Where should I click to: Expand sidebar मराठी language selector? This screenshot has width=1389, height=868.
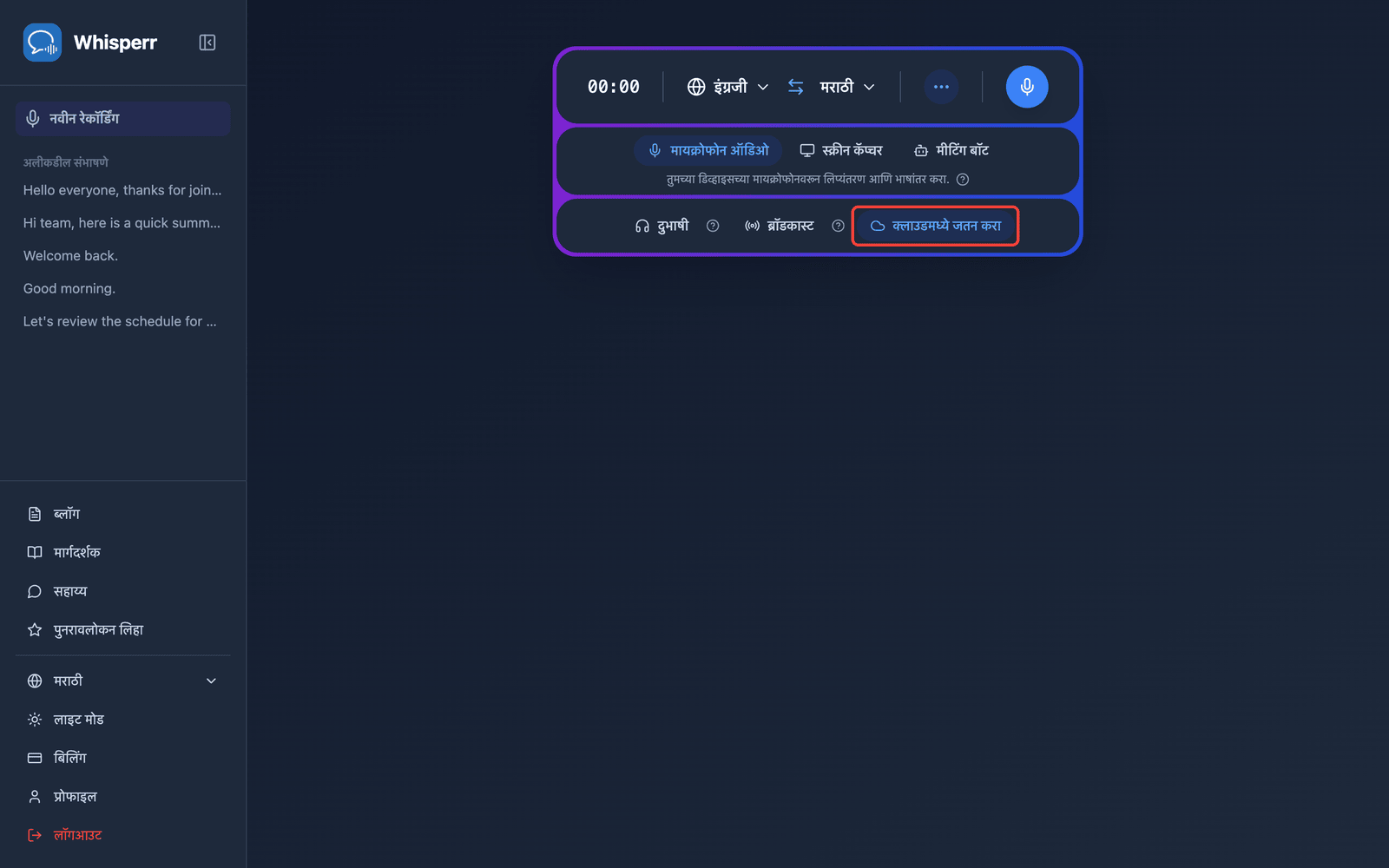[122, 681]
